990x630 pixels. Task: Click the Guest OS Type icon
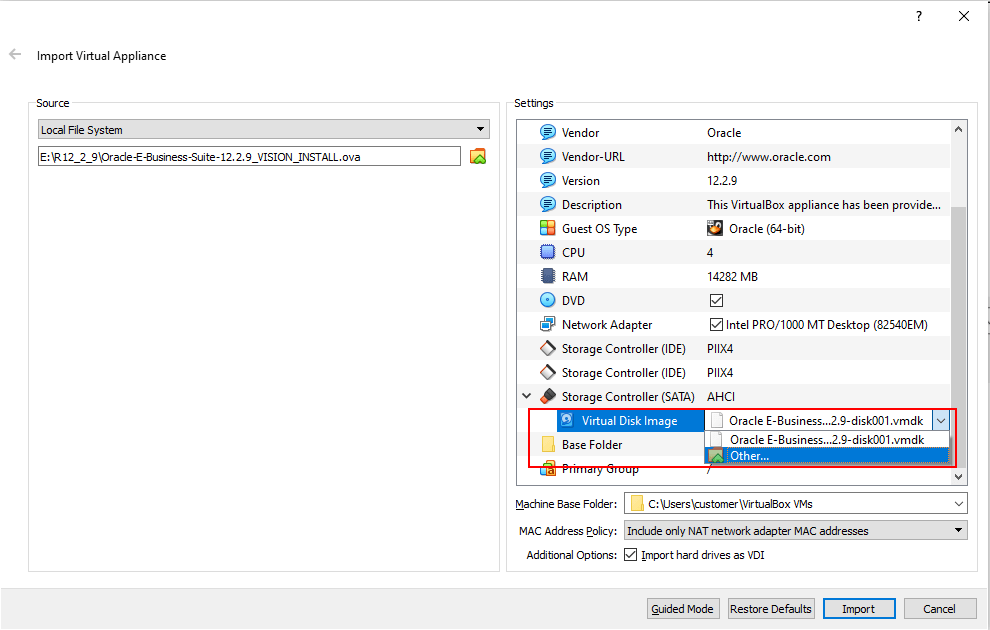[547, 229]
